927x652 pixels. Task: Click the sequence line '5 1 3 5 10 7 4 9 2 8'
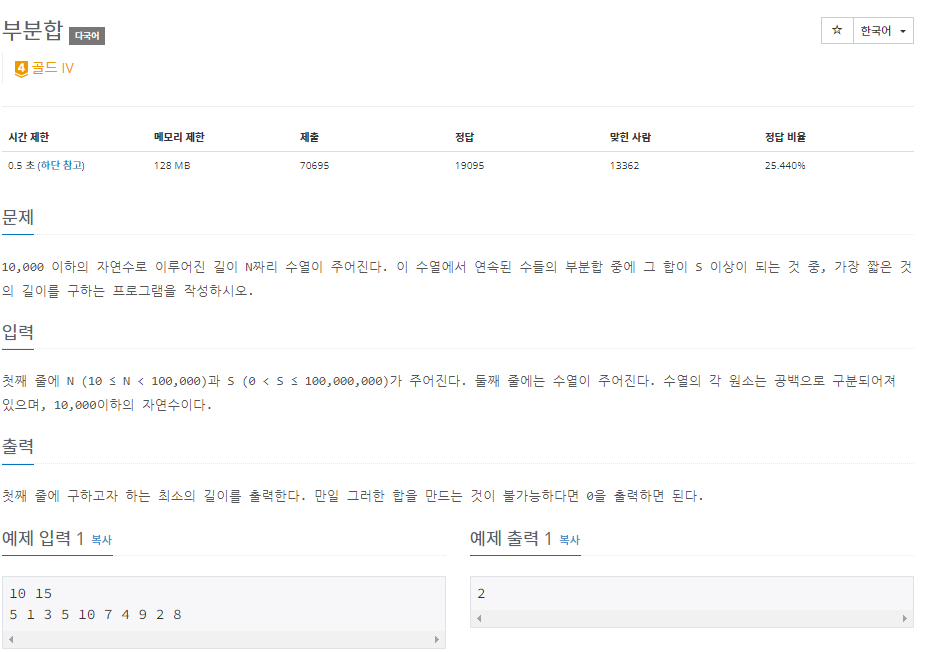[95, 615]
